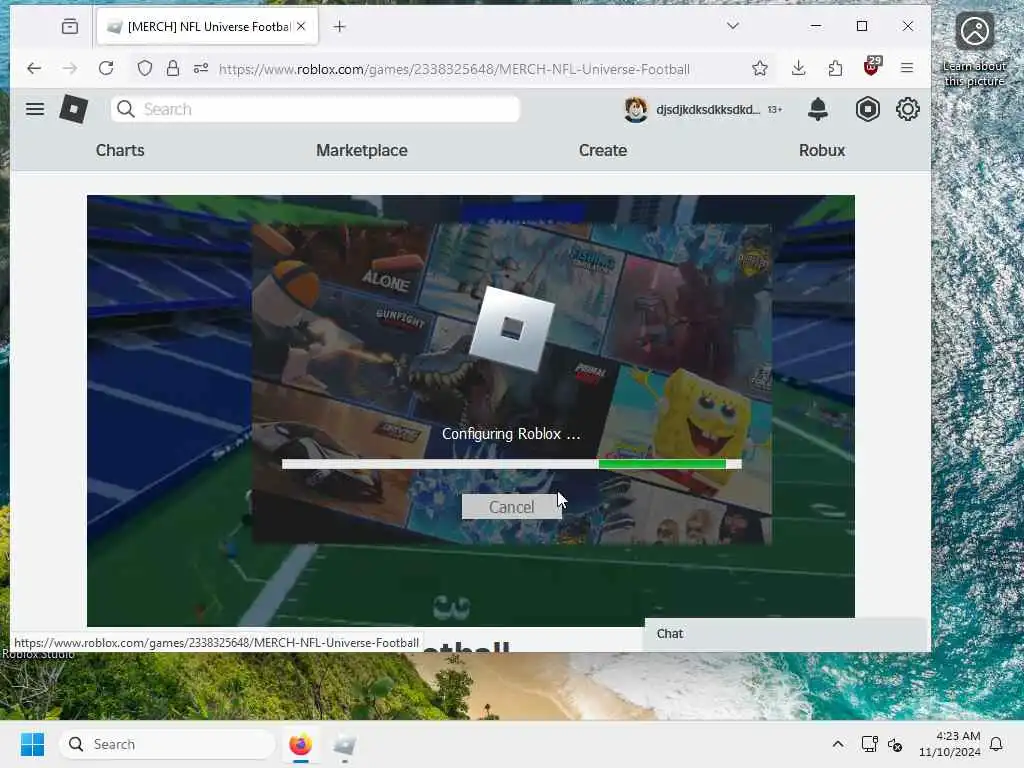Image resolution: width=1024 pixels, height=768 pixels.
Task: Open the Robux page
Action: pos(822,150)
